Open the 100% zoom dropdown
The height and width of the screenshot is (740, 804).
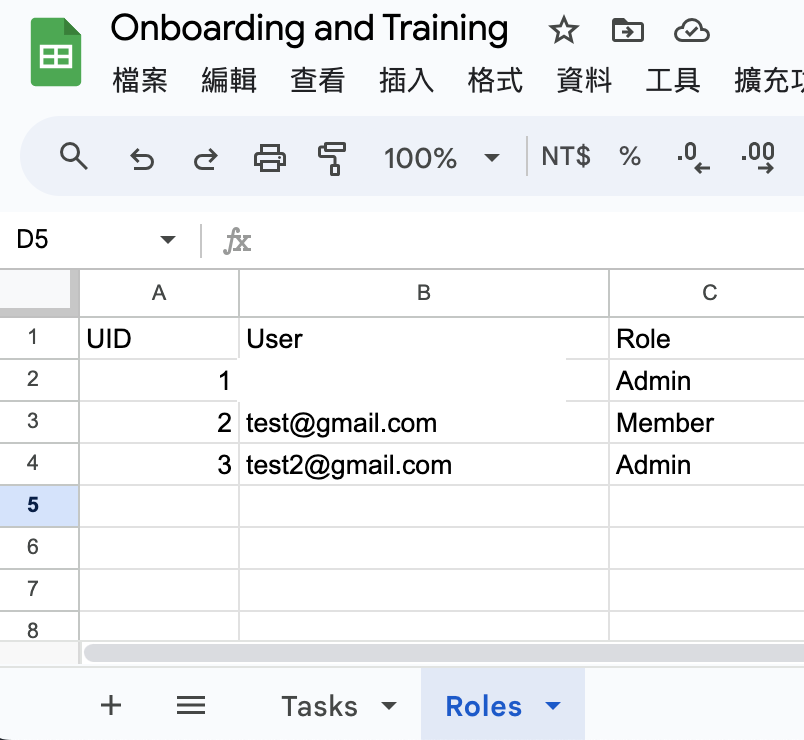(441, 157)
